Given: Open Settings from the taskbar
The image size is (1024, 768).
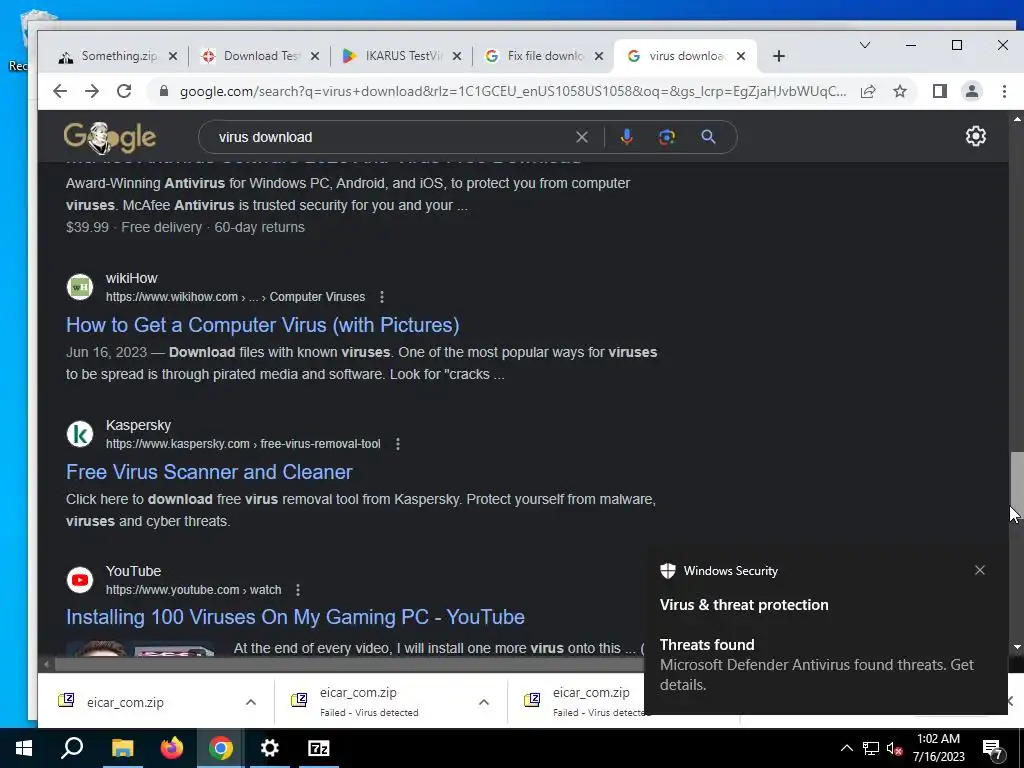Looking at the screenshot, I should pyautogui.click(x=270, y=748).
